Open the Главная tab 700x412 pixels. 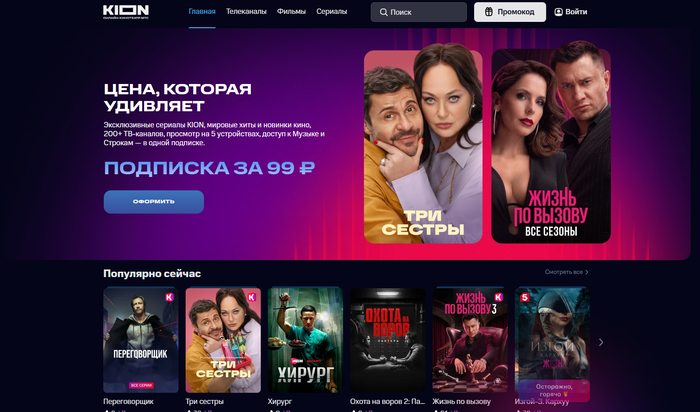coord(202,12)
